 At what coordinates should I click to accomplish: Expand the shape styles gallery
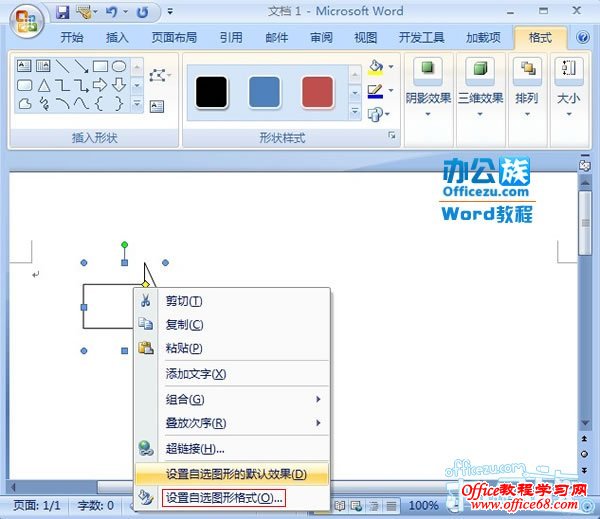point(355,111)
